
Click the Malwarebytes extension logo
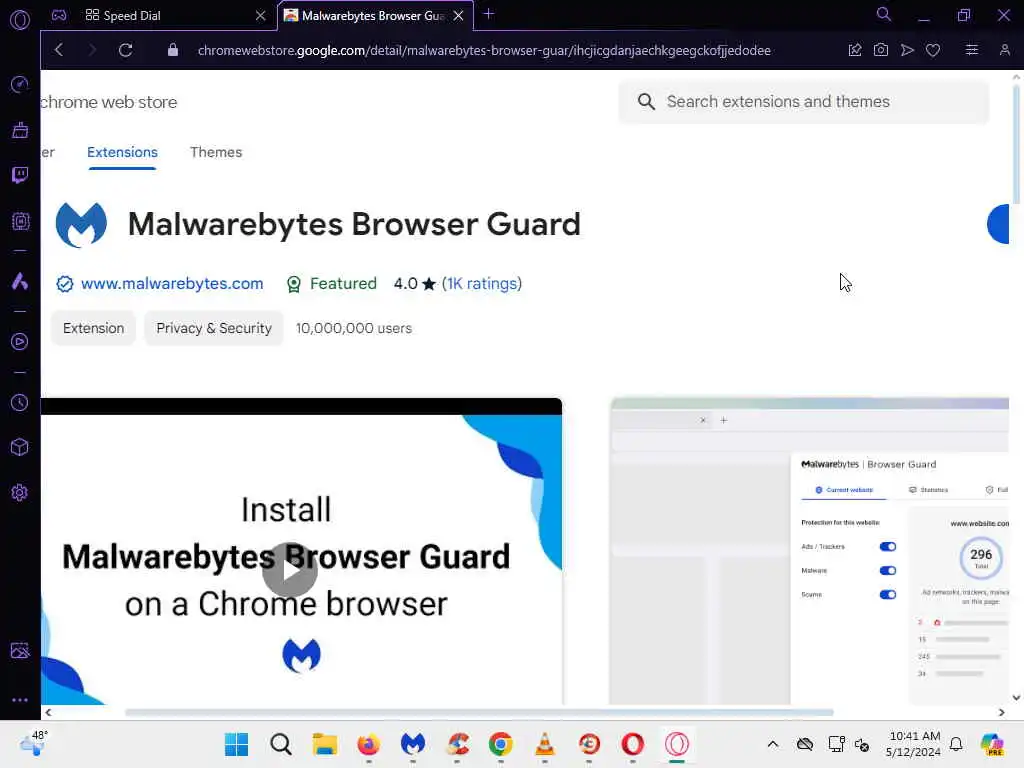tap(81, 225)
